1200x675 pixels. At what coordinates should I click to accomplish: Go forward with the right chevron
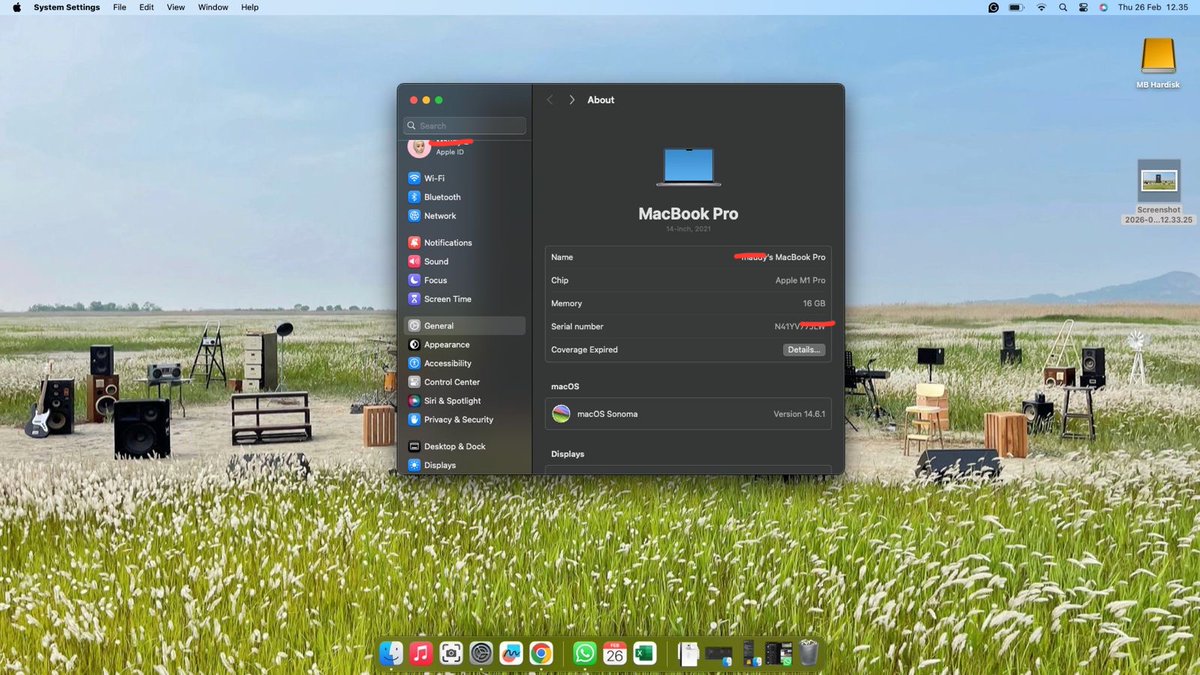pos(572,100)
